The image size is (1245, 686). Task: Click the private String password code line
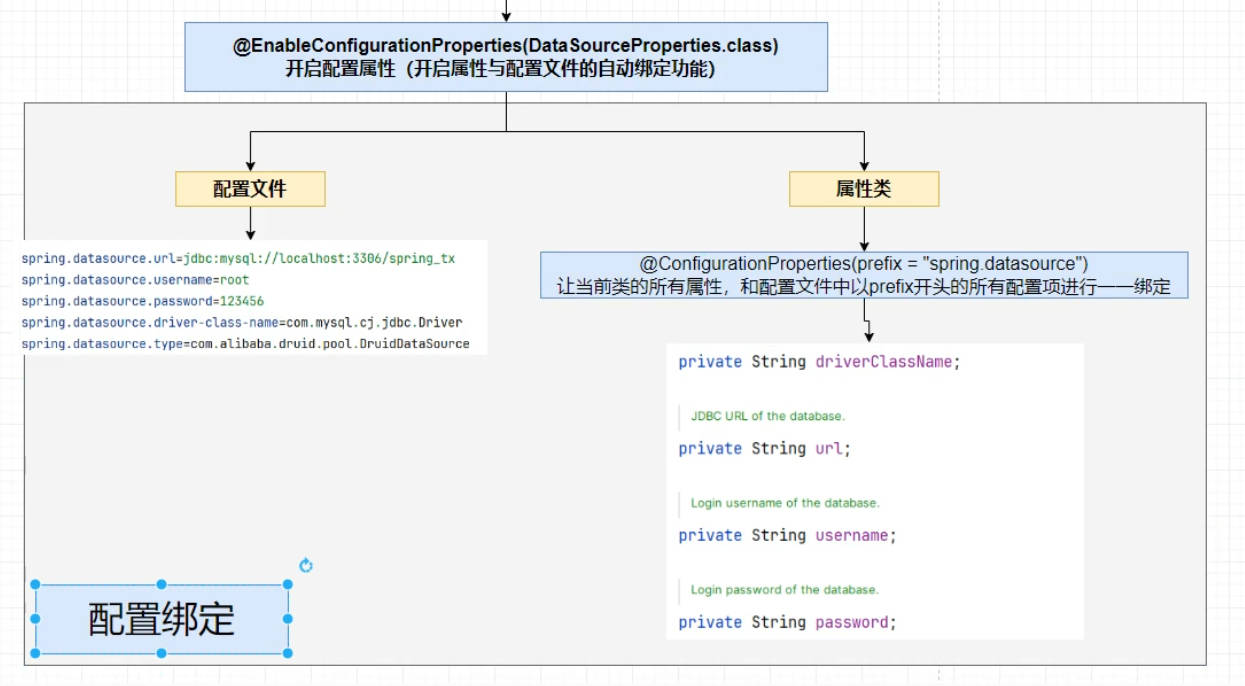(x=787, y=622)
